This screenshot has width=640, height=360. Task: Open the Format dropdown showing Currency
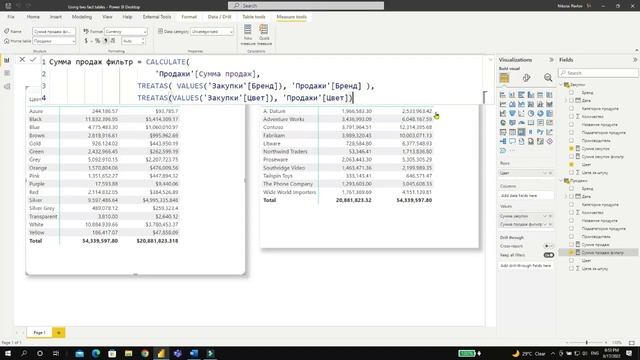coord(126,31)
